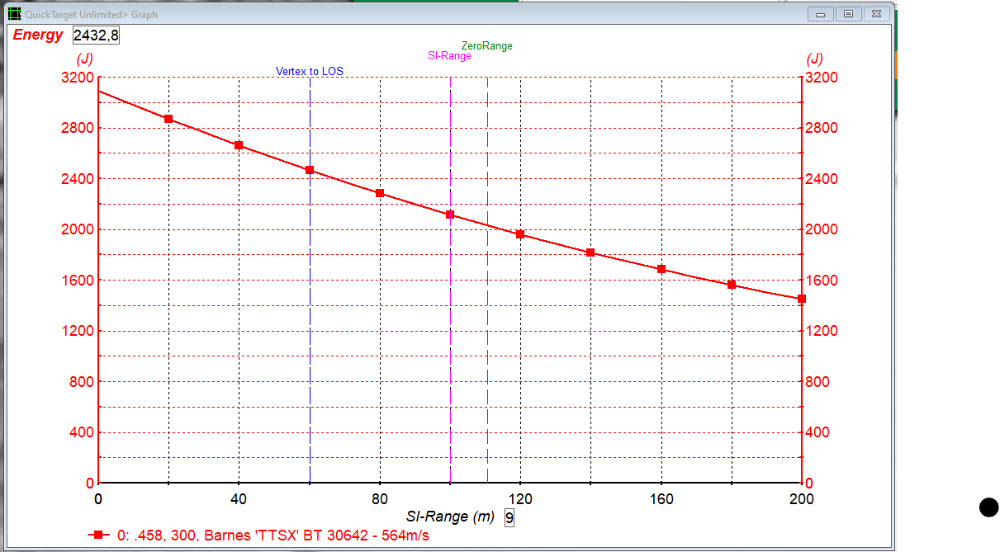This screenshot has width=1000, height=552.
Task: Close the QuickTarget Graph window
Action: (x=876, y=14)
